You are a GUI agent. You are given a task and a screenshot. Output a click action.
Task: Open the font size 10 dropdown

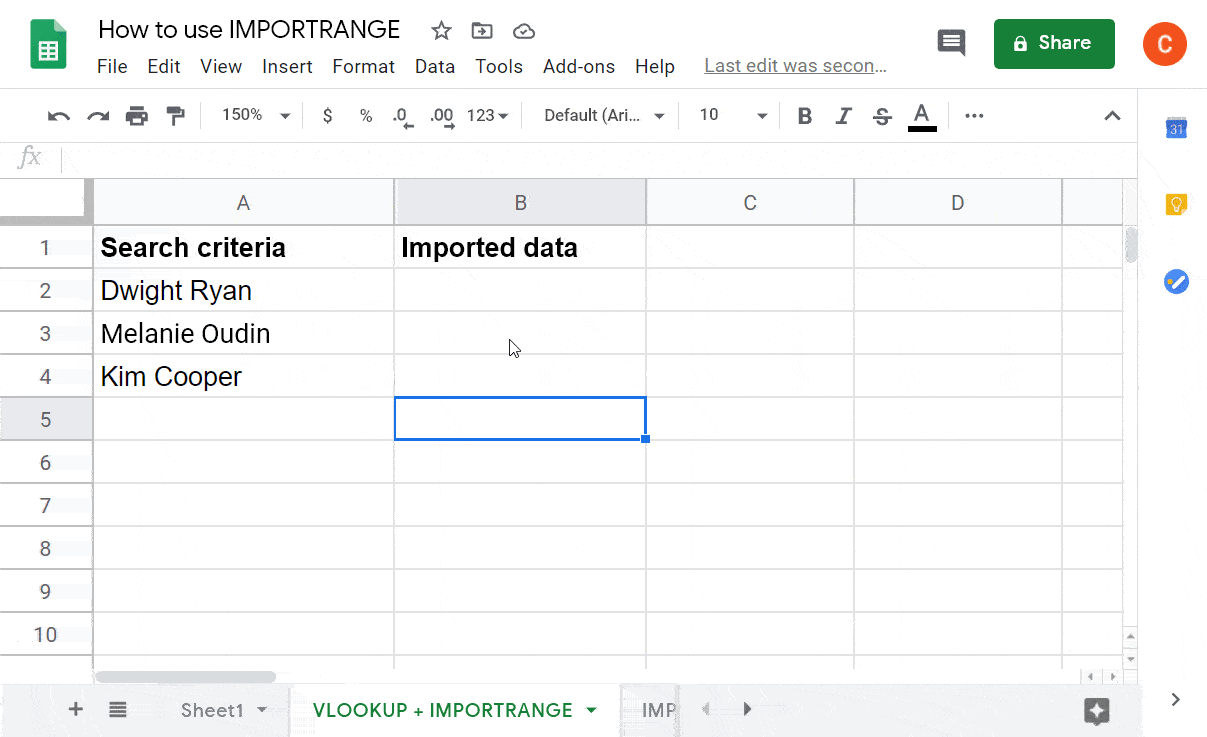pos(732,116)
